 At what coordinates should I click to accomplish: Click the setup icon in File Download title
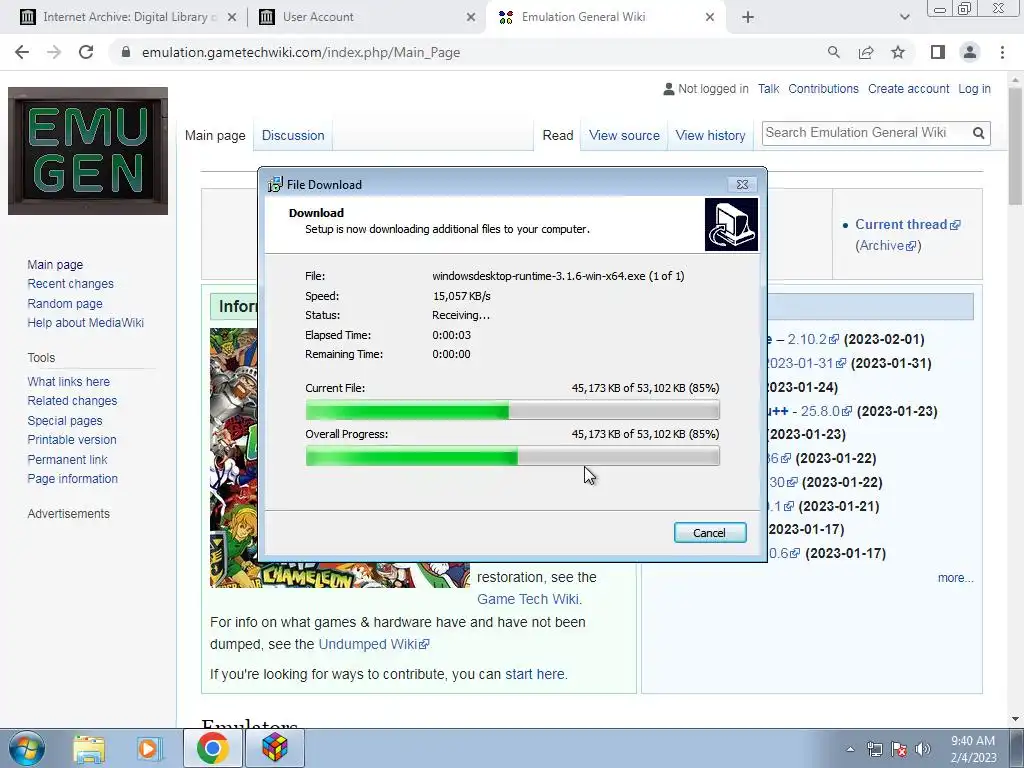275,184
